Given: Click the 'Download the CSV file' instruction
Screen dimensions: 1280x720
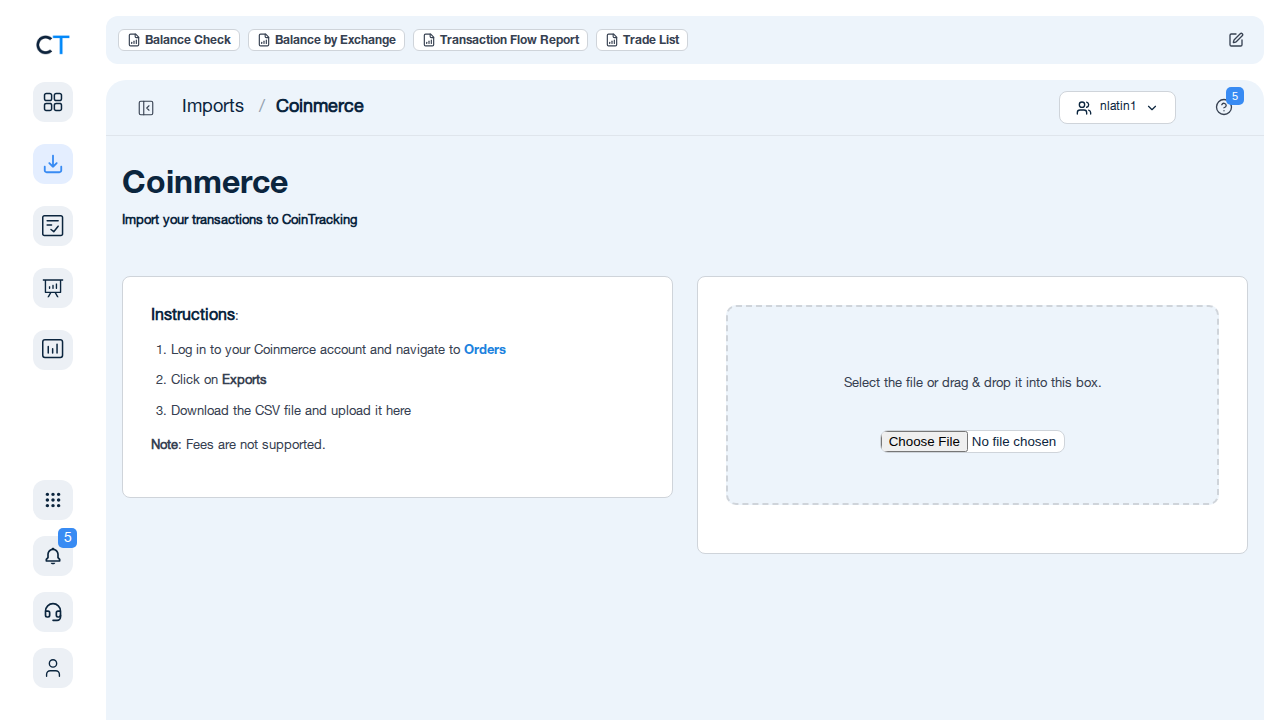Looking at the screenshot, I should (291, 411).
